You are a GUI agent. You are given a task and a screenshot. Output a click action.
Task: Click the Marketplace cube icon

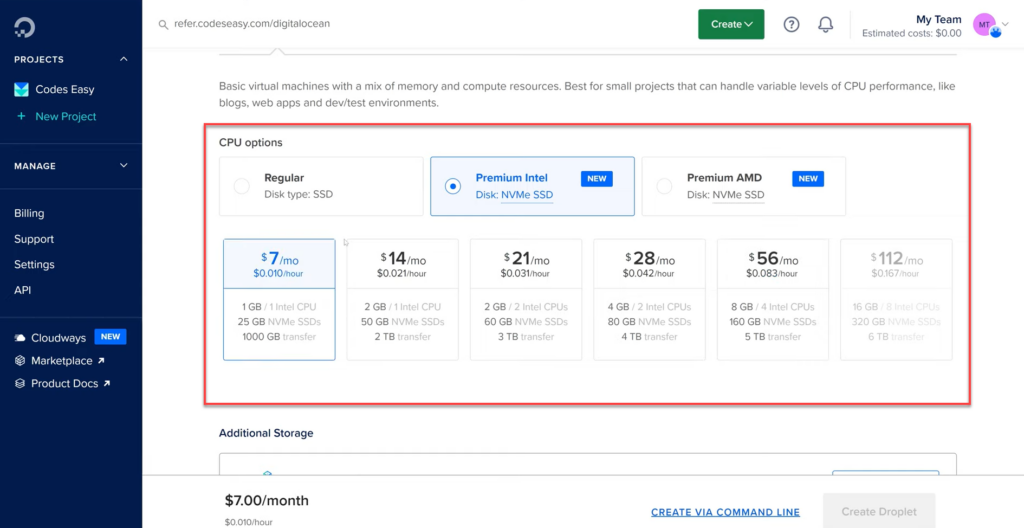point(20,361)
